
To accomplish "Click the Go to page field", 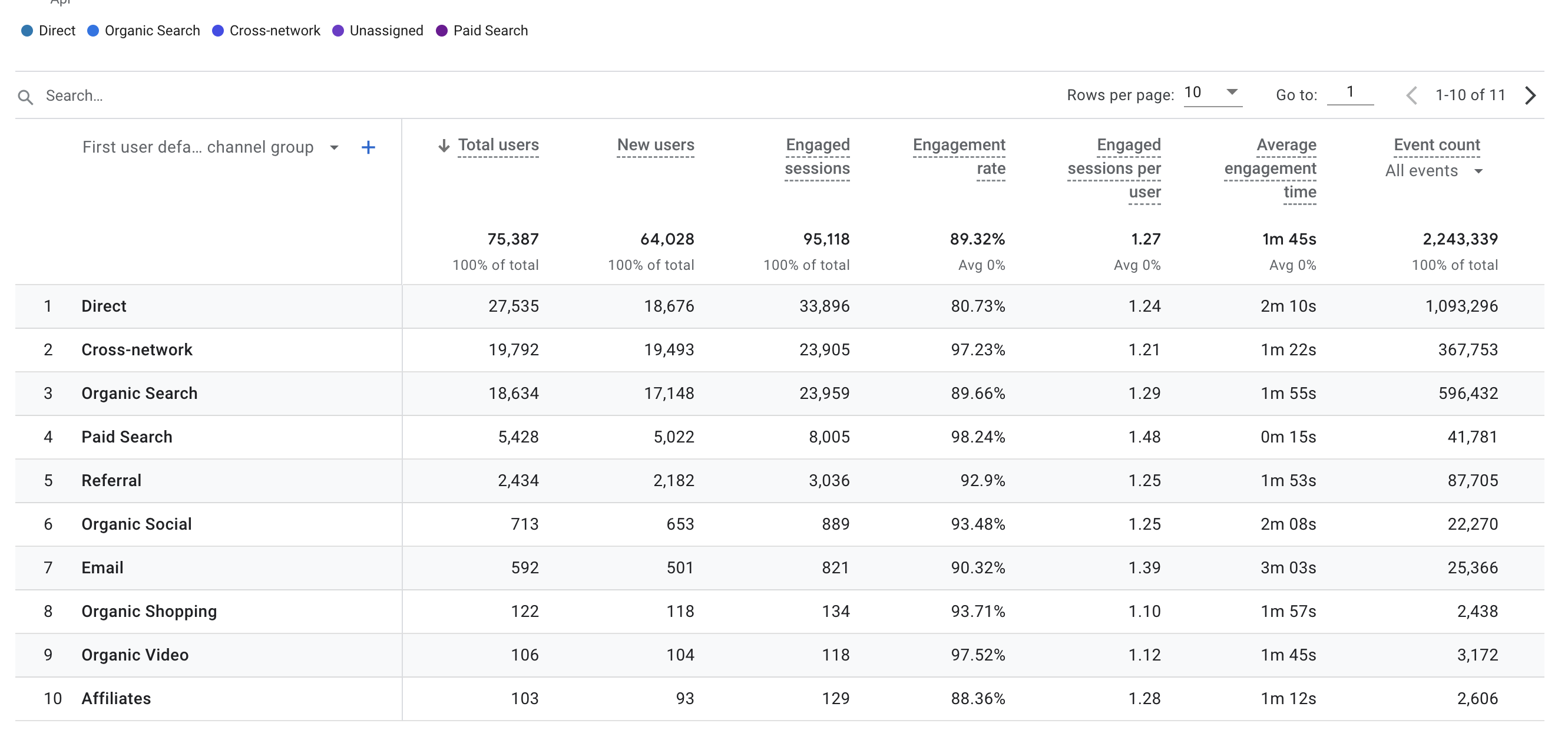I will pos(1349,93).
